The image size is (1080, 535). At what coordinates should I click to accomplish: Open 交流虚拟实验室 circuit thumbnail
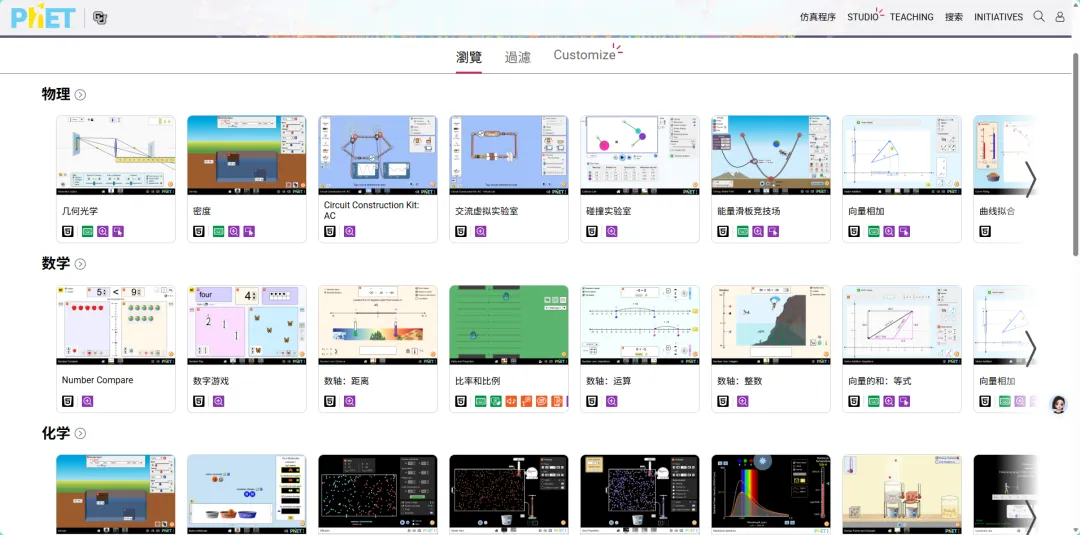click(x=509, y=155)
